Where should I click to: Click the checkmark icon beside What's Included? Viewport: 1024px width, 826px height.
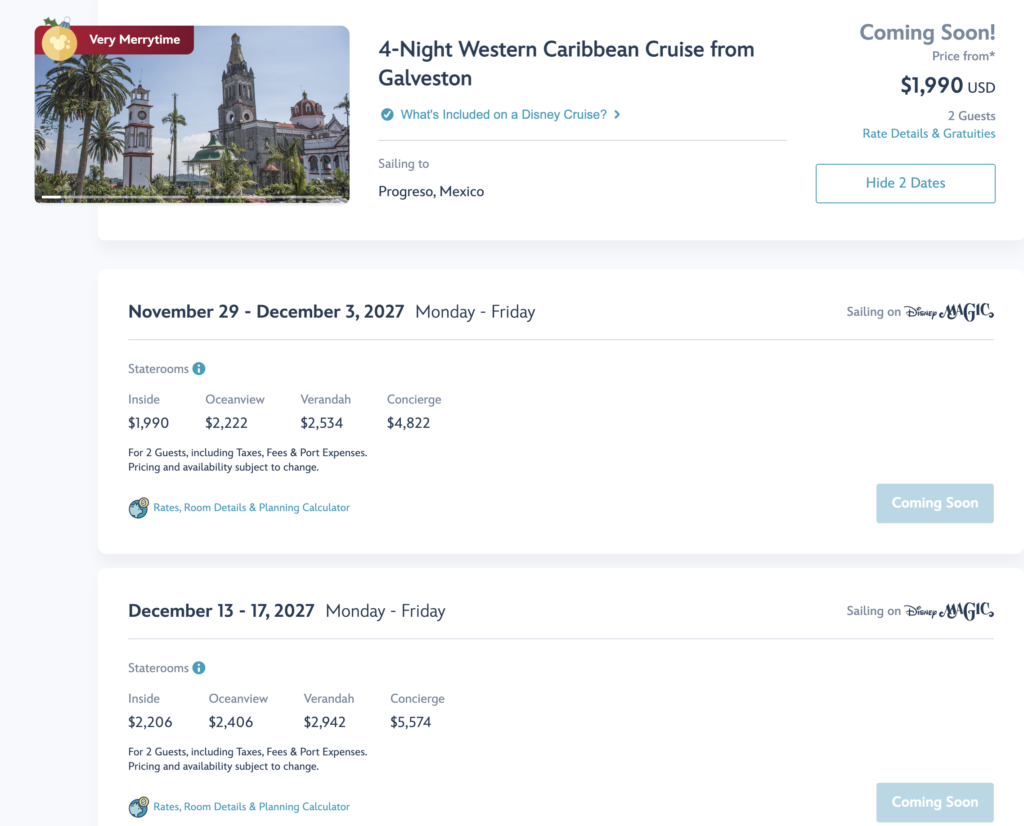(387, 115)
